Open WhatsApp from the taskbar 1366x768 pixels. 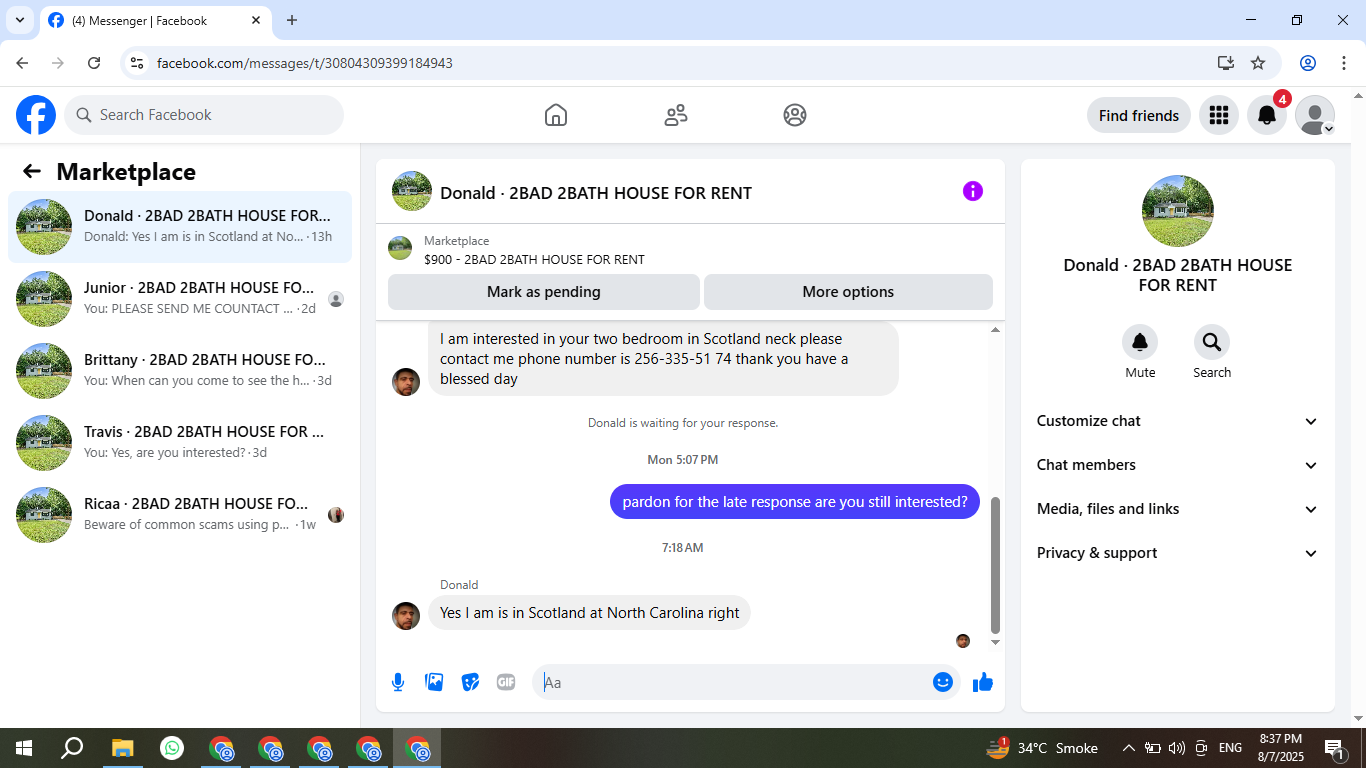tap(172, 748)
